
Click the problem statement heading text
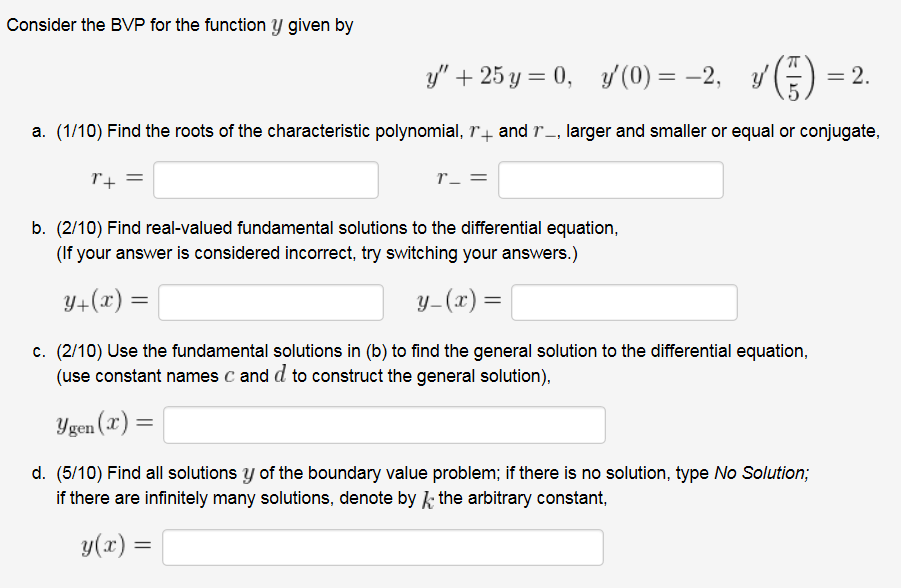coord(180,24)
